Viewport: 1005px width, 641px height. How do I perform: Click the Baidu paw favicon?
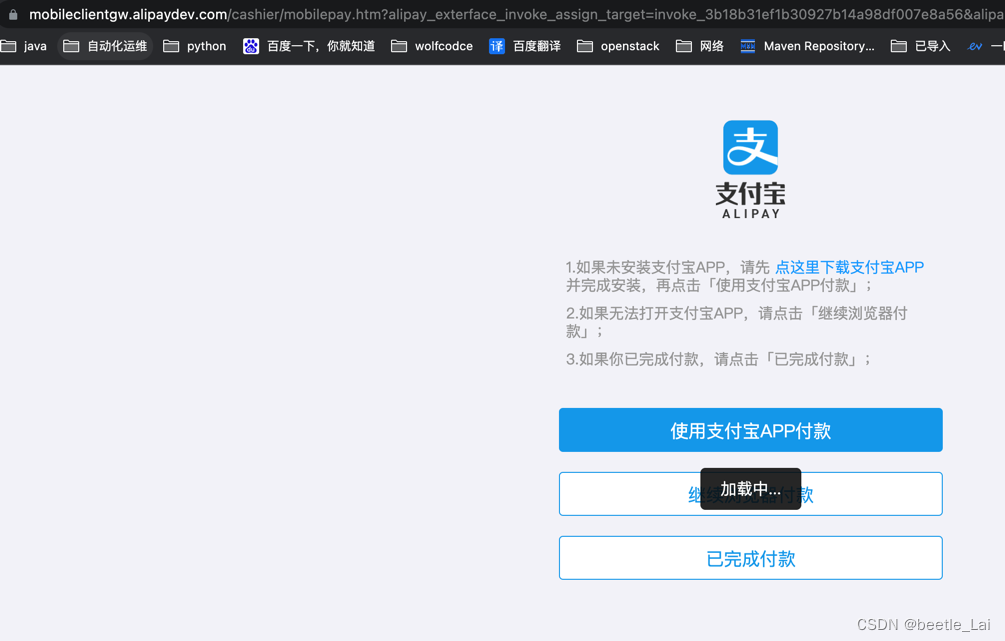click(x=251, y=46)
